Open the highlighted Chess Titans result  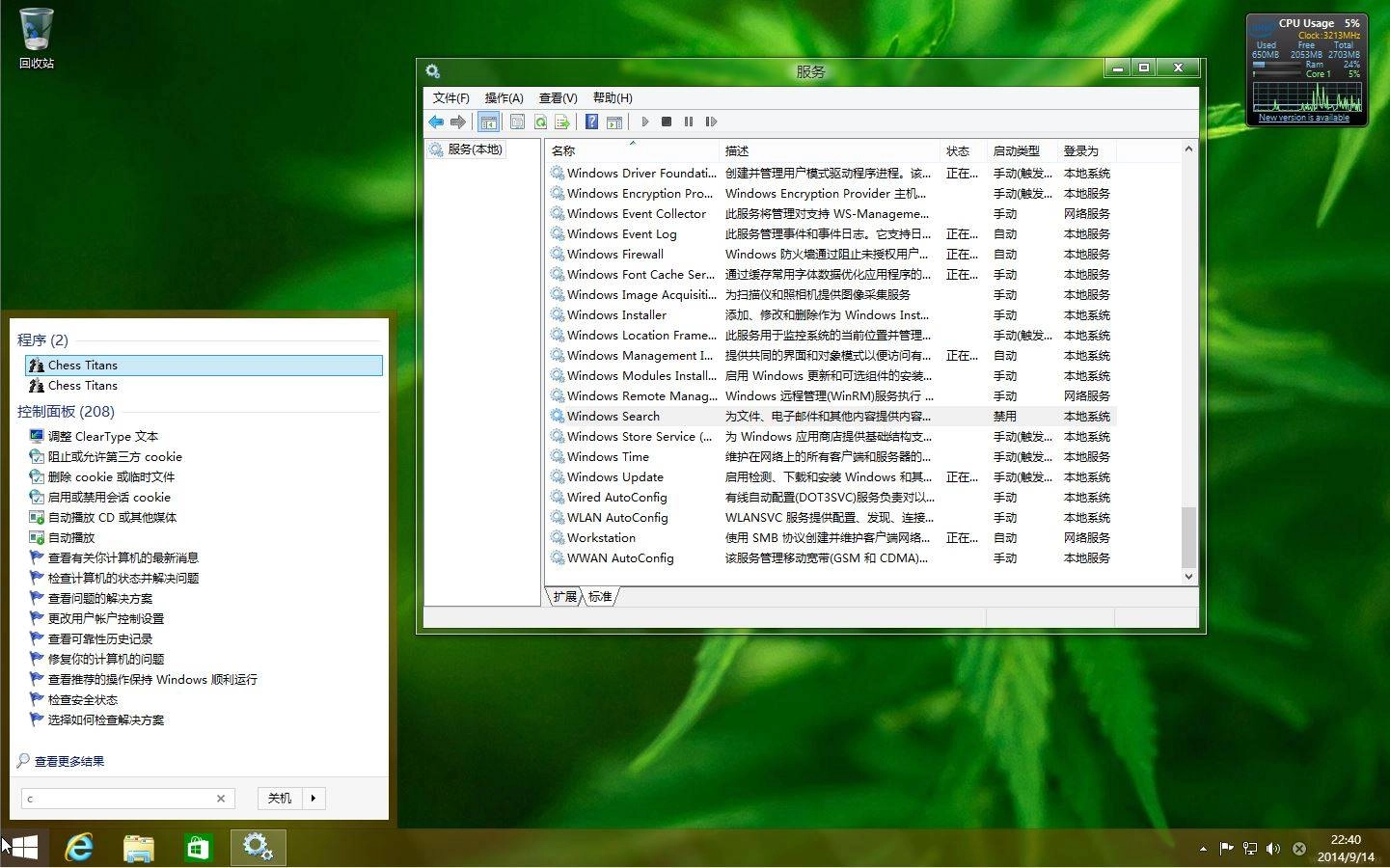pyautogui.click(x=204, y=366)
